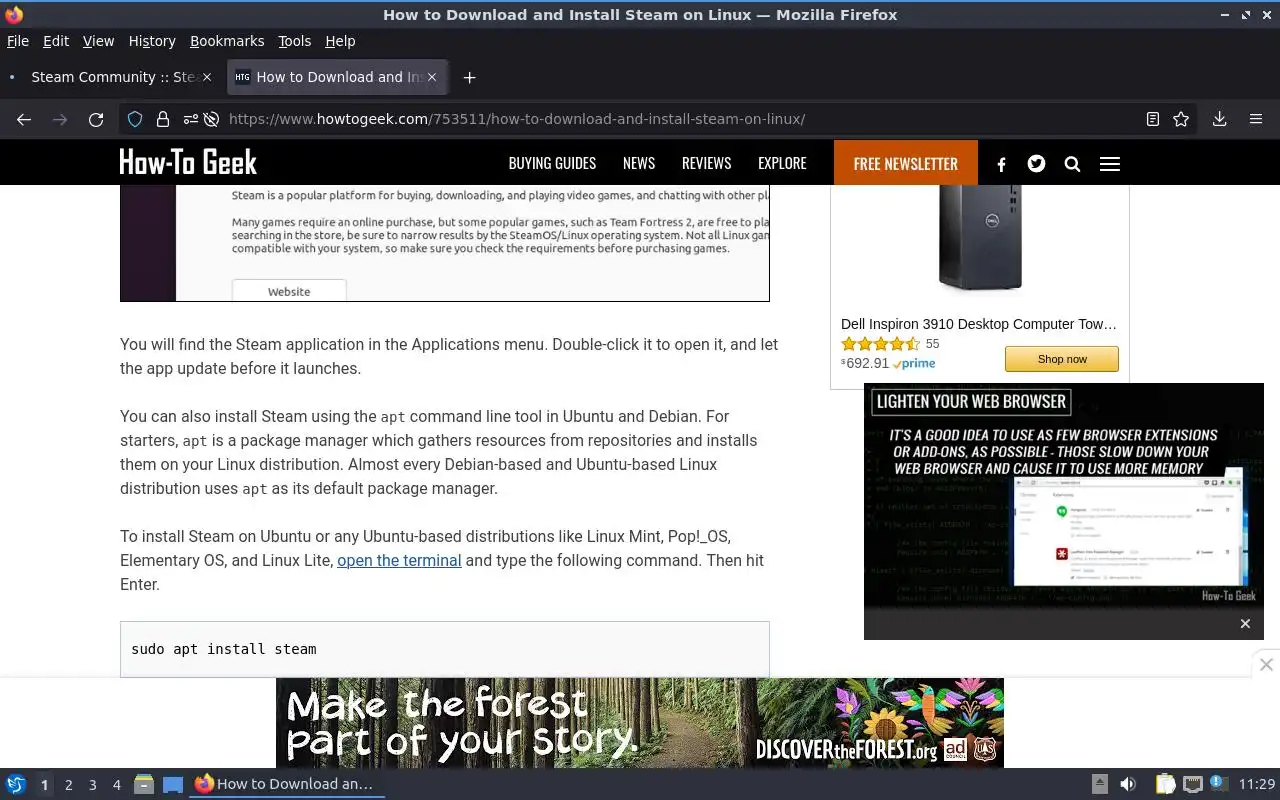Open the EXPLORE section
Image resolution: width=1280 pixels, height=800 pixels.
[782, 163]
